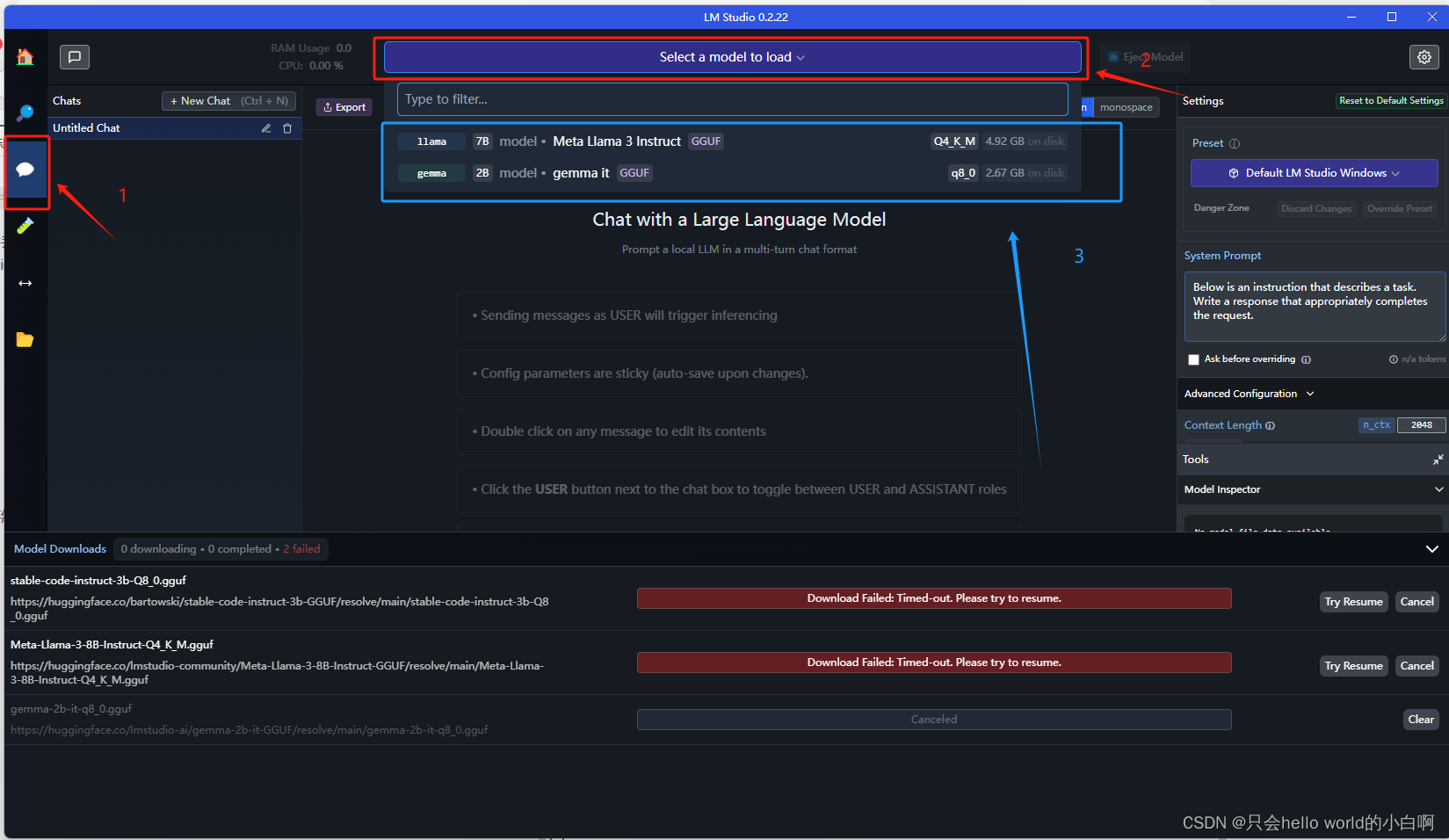Open the Home page icon in sidebar
This screenshot has height=840, width=1449.
[x=25, y=57]
